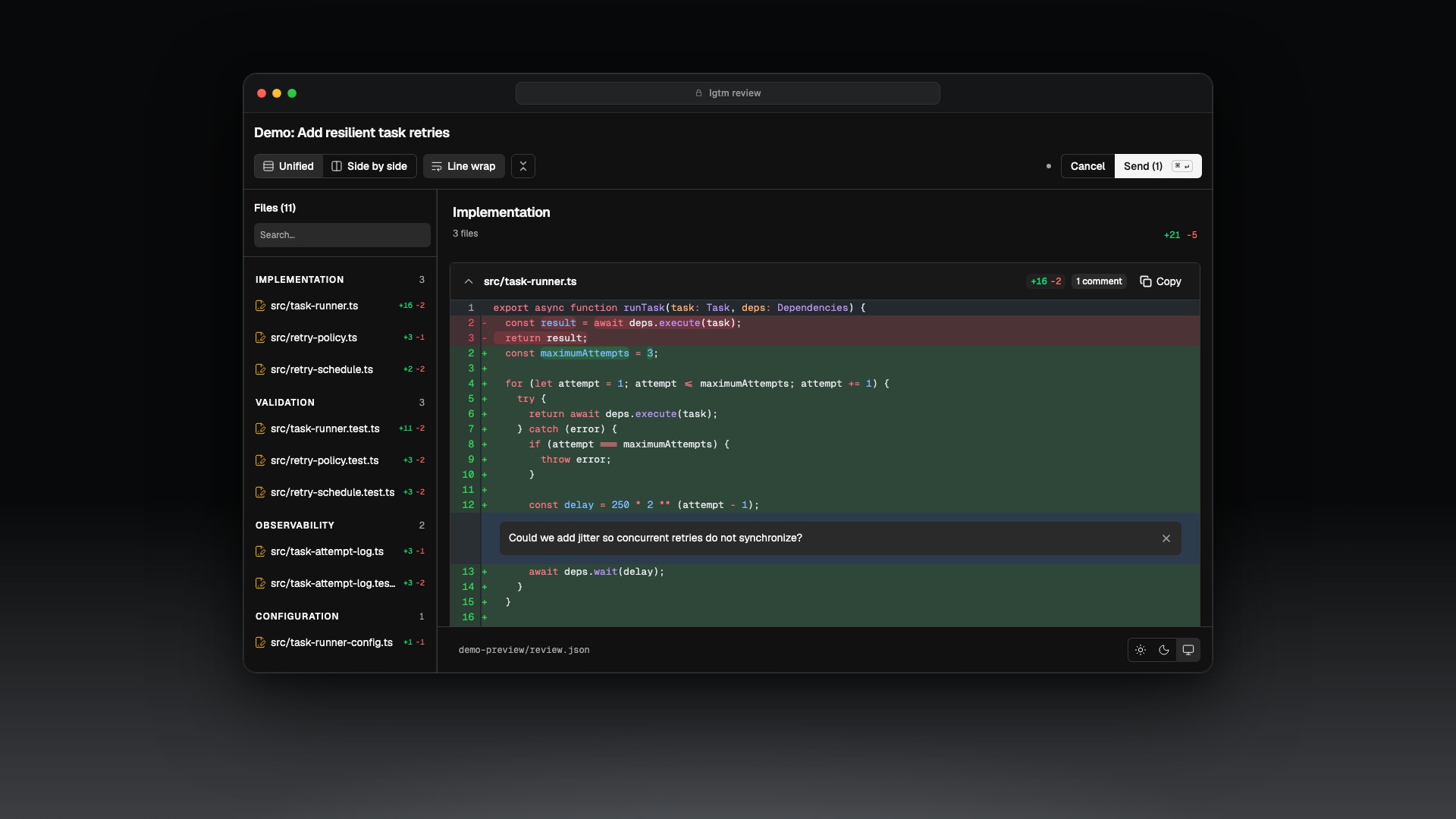The image size is (1456, 819).
Task: Click the 1 comment badge
Action: tap(1099, 281)
